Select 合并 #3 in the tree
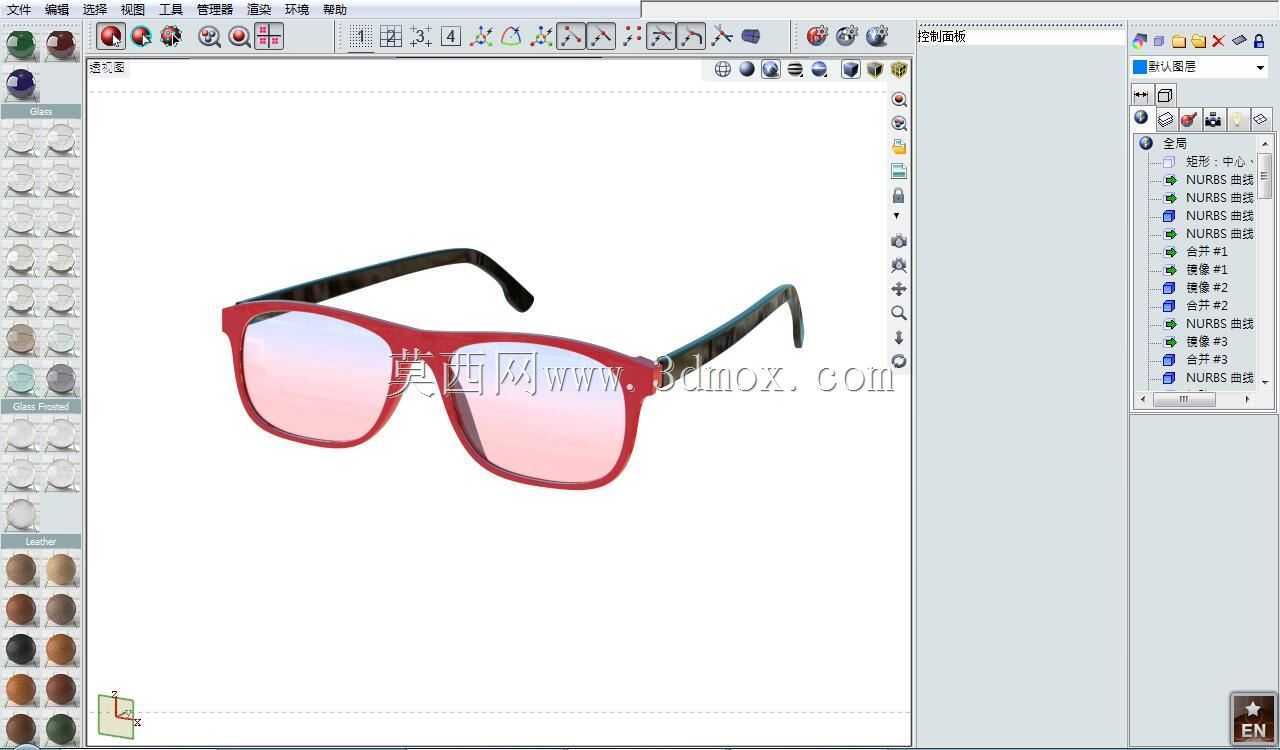Image resolution: width=1280 pixels, height=750 pixels. pos(1206,359)
